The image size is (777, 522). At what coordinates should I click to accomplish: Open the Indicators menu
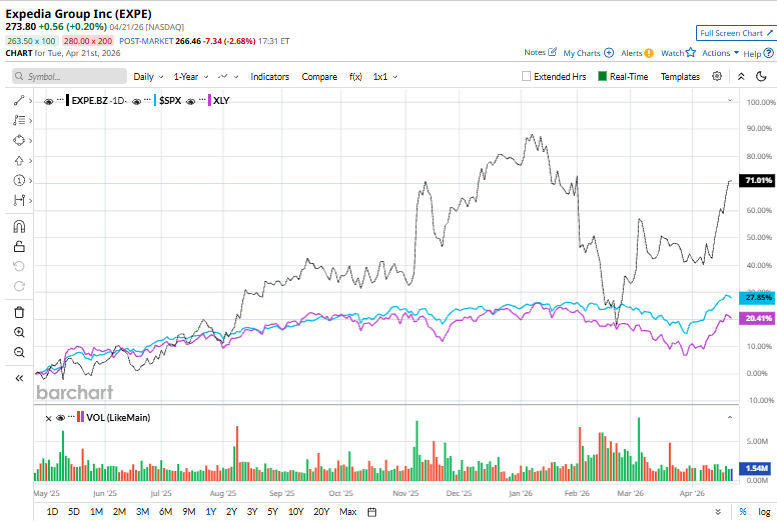pos(270,77)
